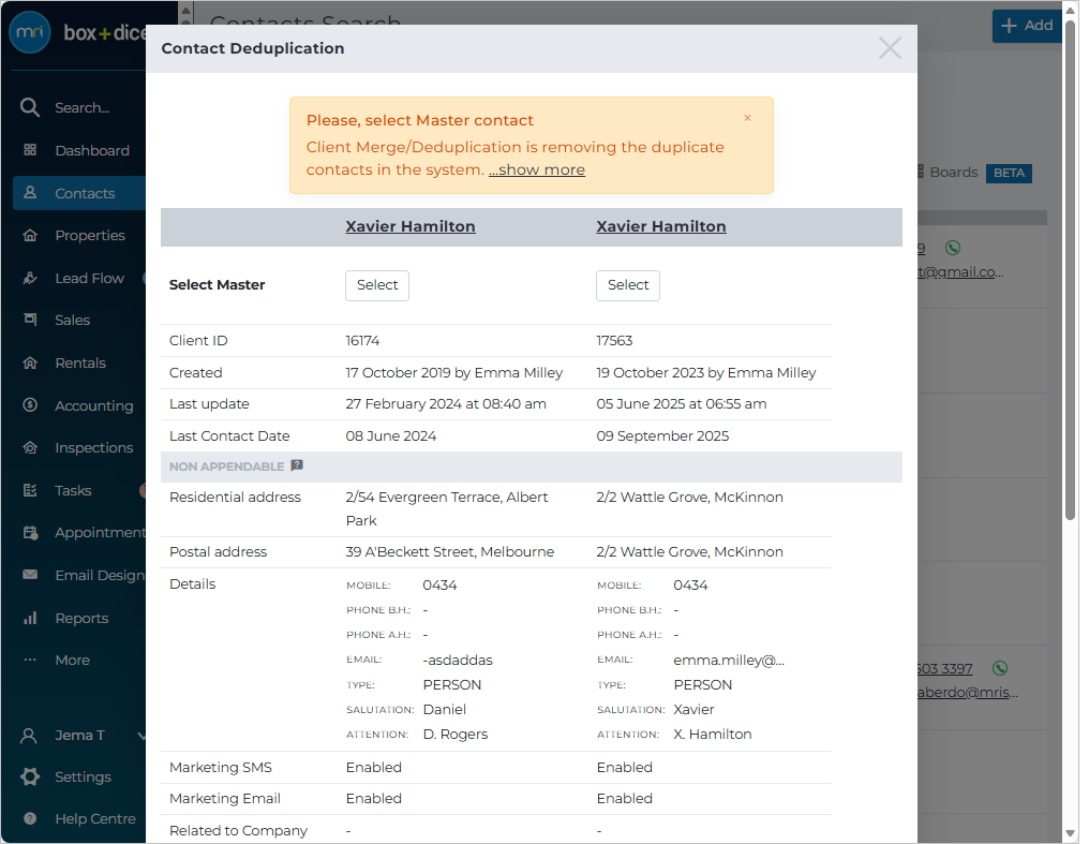Click the 09 September 2025 date

[x=662, y=436]
